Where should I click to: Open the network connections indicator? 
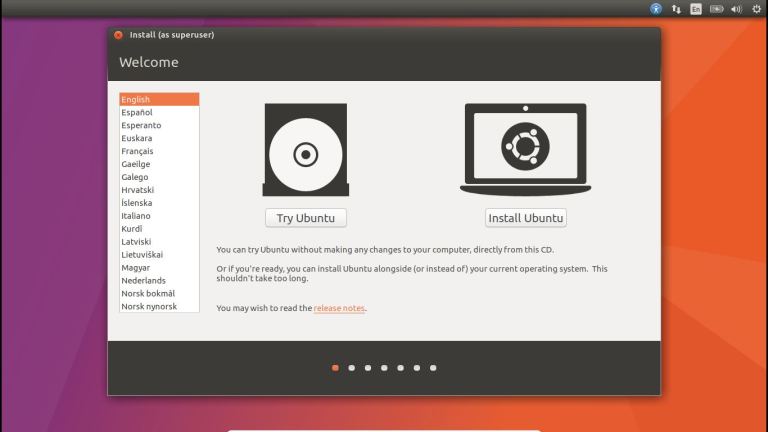click(x=676, y=9)
